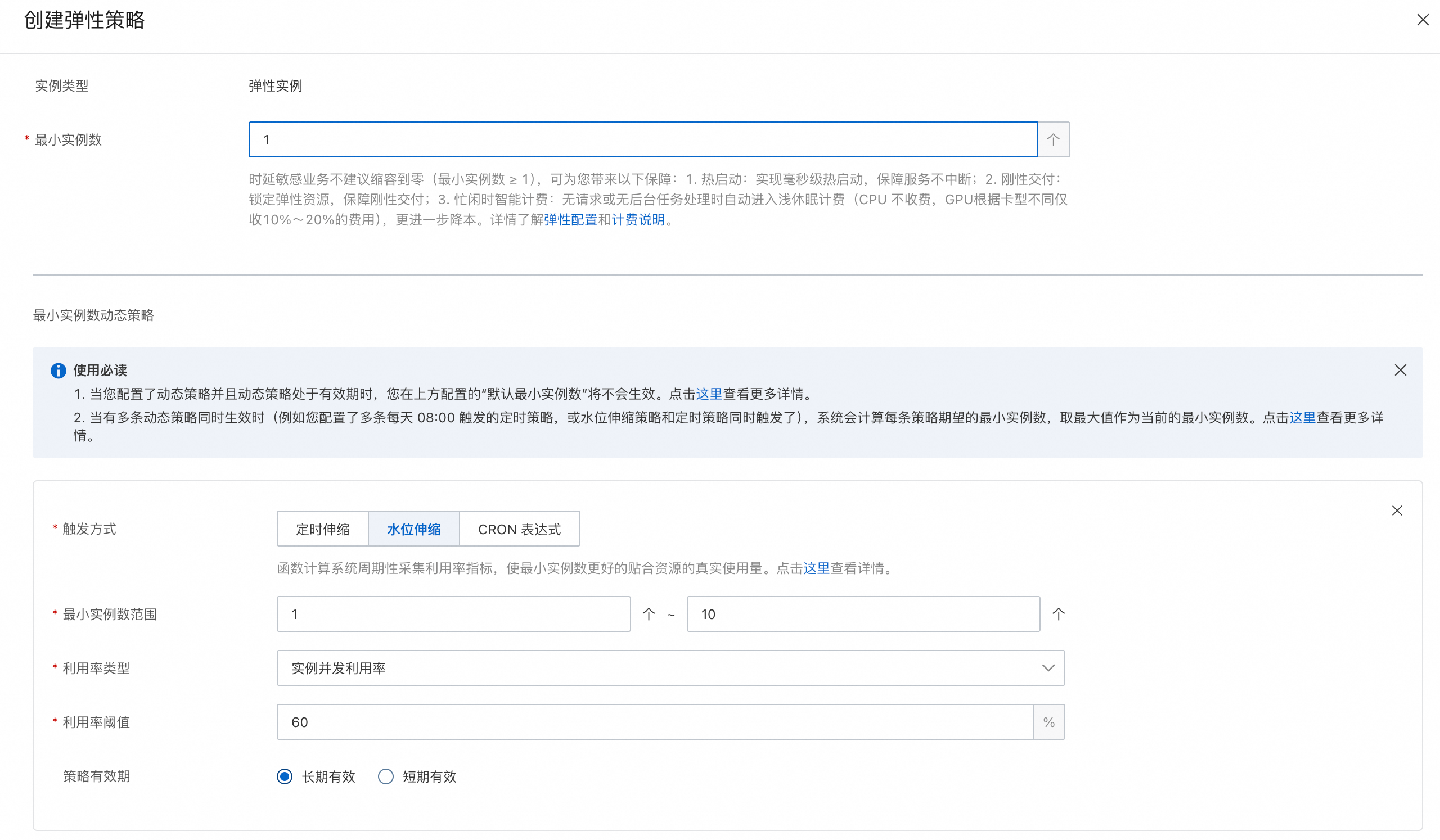Click the 最小实例数 input field
This screenshot has height=840, width=1440.
(642, 139)
